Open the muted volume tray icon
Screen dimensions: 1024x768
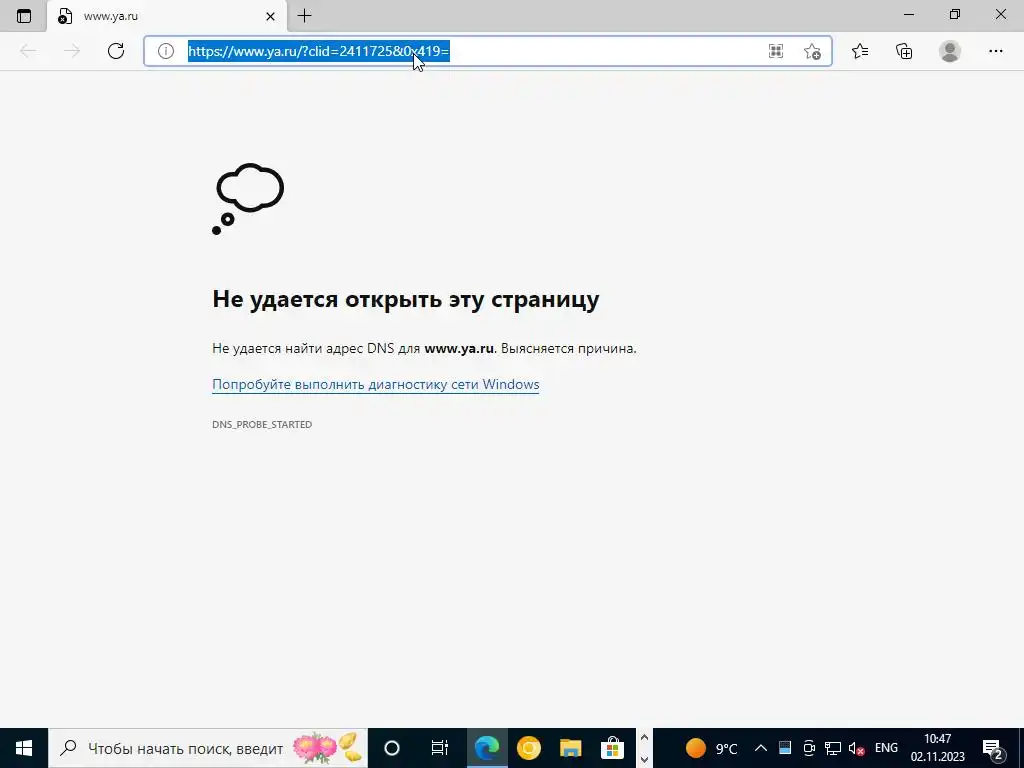pyautogui.click(x=856, y=748)
